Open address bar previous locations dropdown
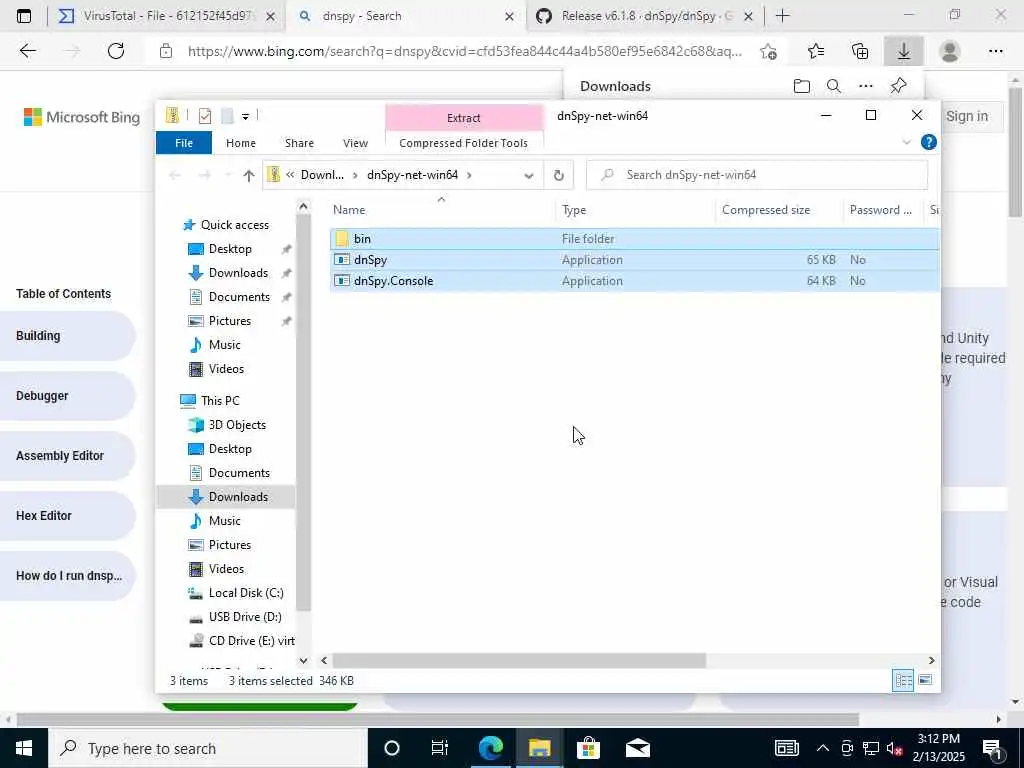The width and height of the screenshot is (1024, 768). 529,175
